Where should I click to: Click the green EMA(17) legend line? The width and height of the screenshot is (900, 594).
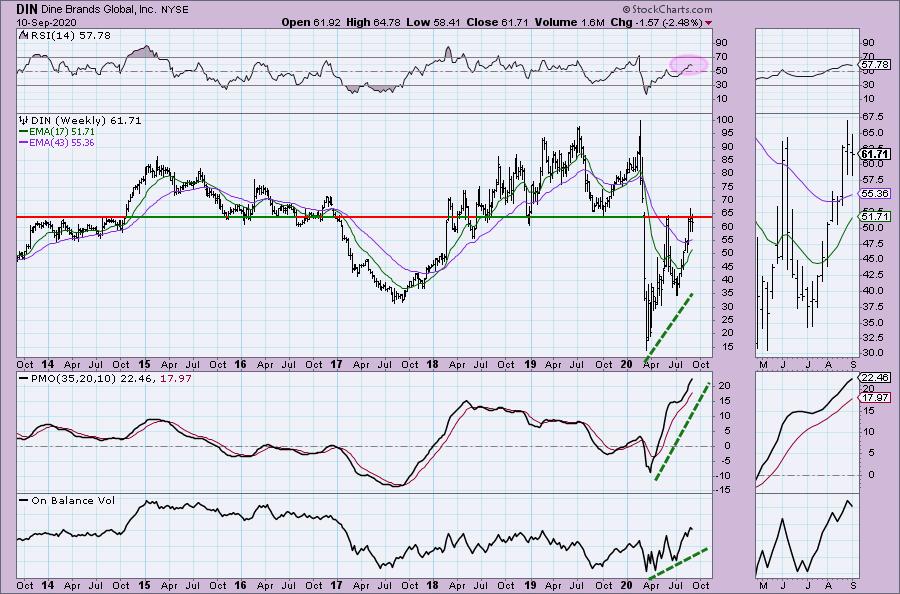click(x=24, y=131)
